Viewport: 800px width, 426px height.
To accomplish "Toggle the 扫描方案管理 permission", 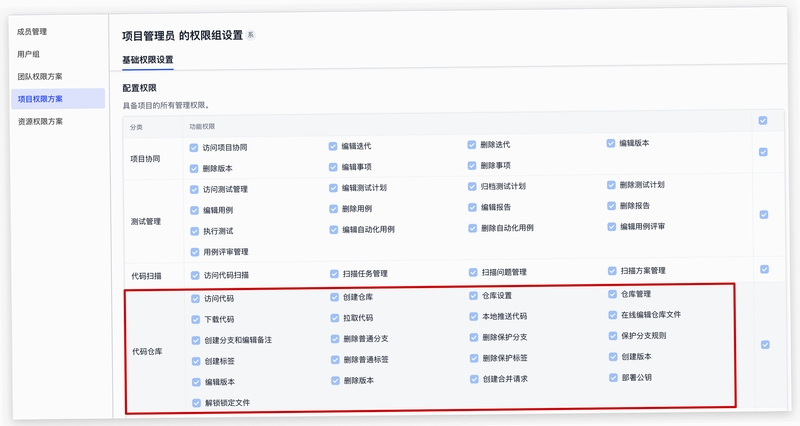I will coord(612,271).
